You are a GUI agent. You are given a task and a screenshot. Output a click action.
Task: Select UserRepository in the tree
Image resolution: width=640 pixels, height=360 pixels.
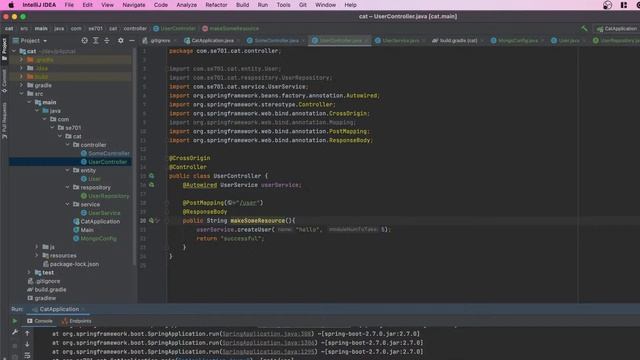[x=104, y=196]
